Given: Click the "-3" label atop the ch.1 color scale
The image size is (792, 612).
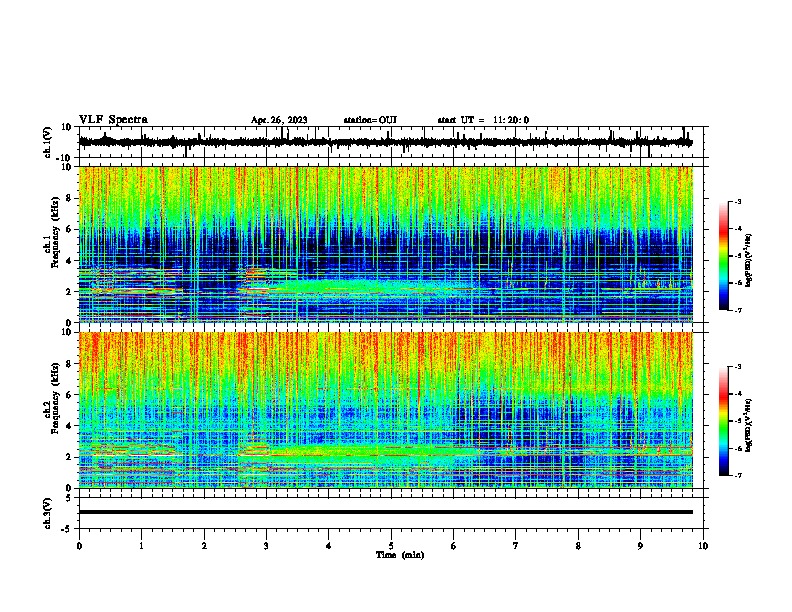Looking at the screenshot, I should pyautogui.click(x=738, y=201).
